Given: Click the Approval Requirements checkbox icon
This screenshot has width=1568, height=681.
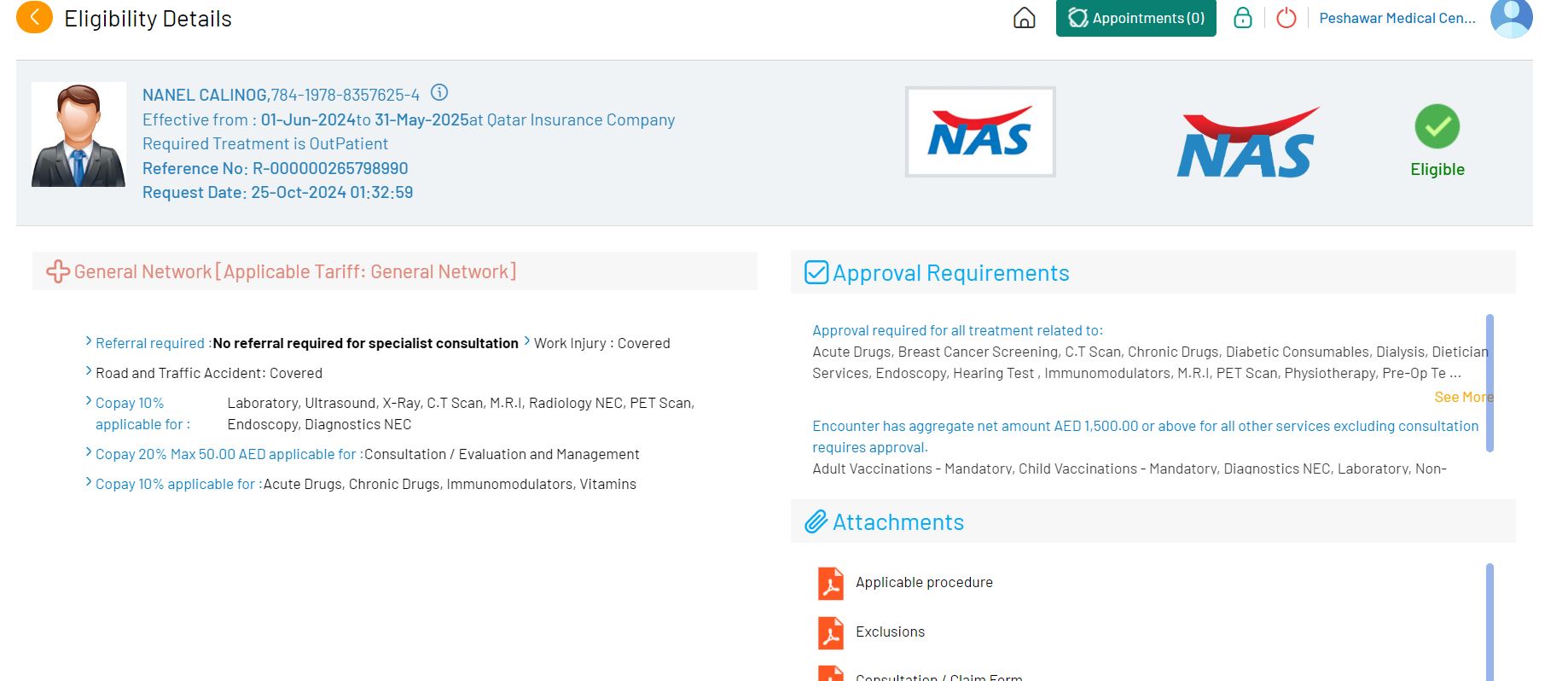Looking at the screenshot, I should tap(816, 273).
